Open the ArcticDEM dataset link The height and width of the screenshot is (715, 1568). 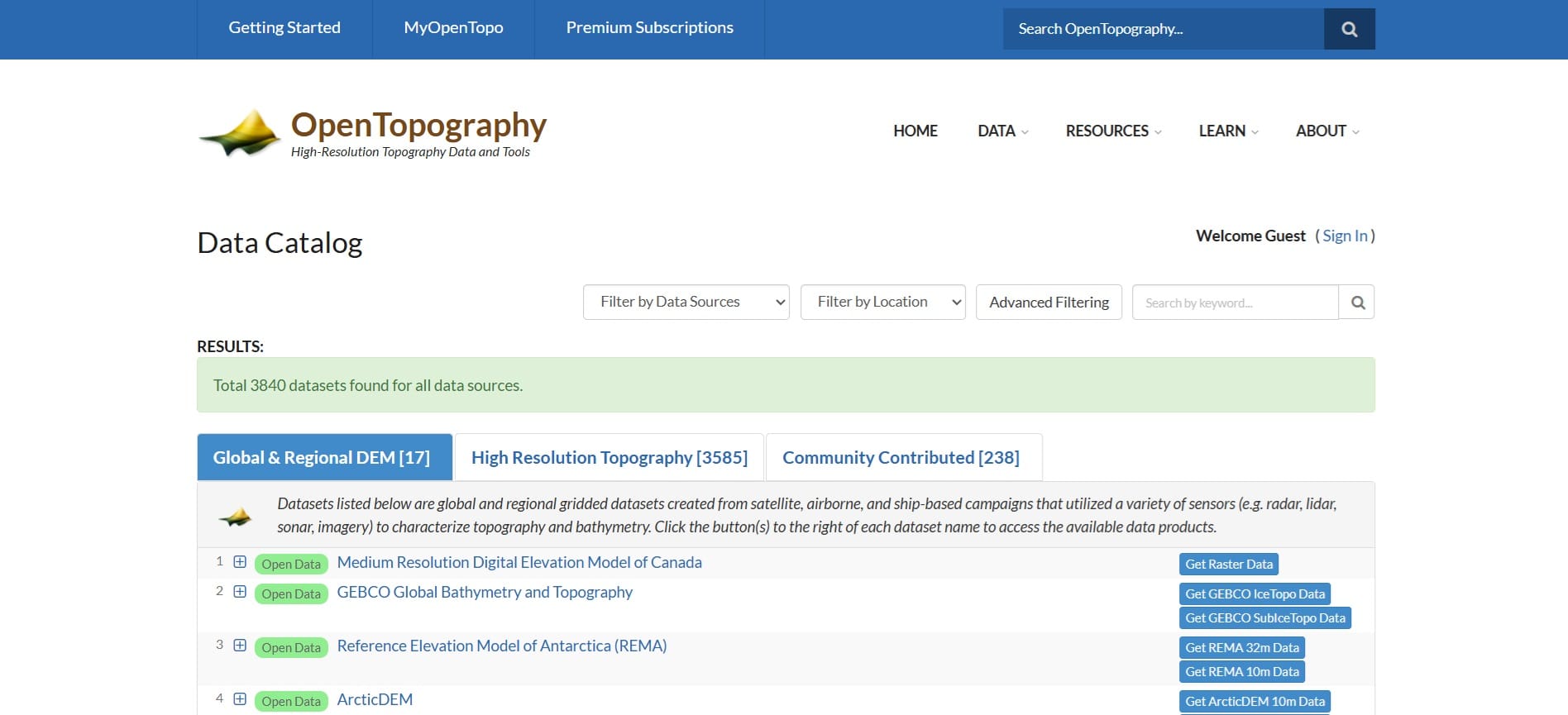coord(375,699)
